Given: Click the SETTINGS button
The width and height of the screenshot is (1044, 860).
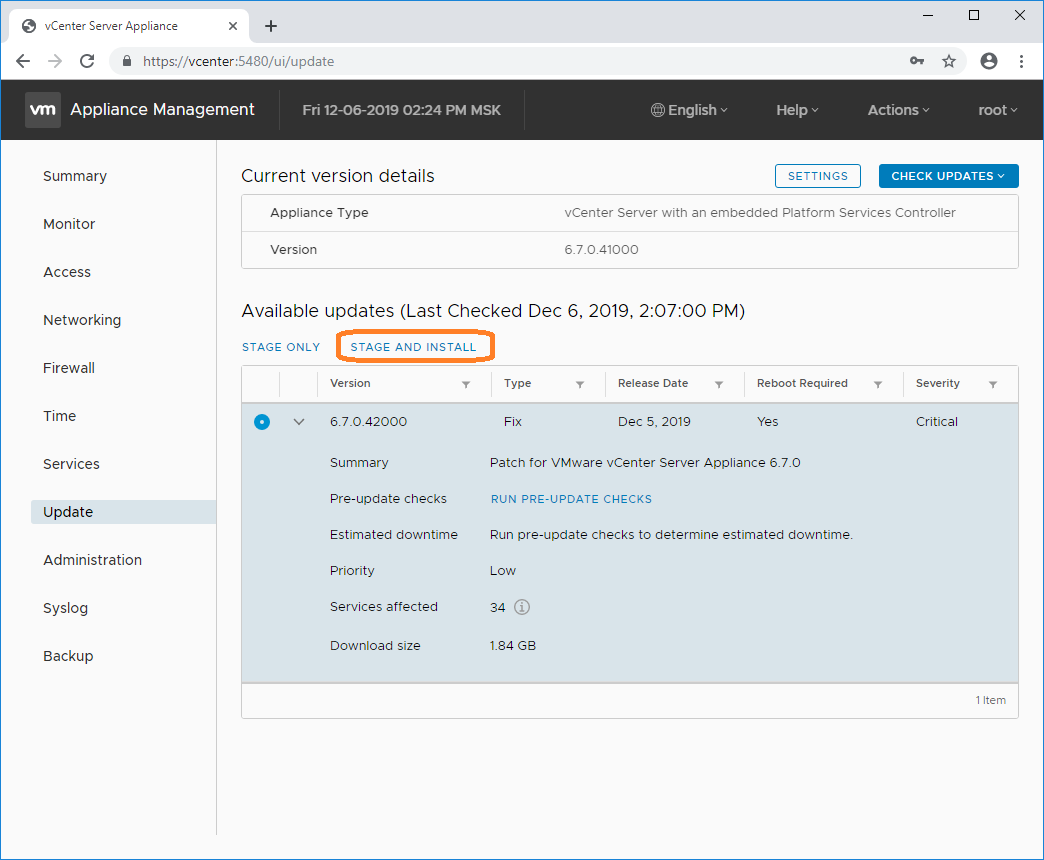Looking at the screenshot, I should [x=818, y=176].
